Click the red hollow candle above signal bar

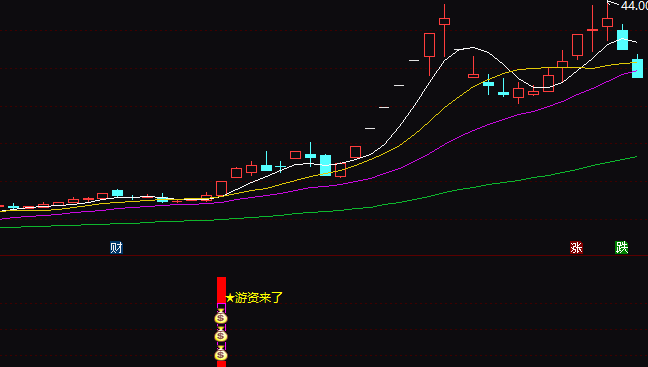coord(222,188)
